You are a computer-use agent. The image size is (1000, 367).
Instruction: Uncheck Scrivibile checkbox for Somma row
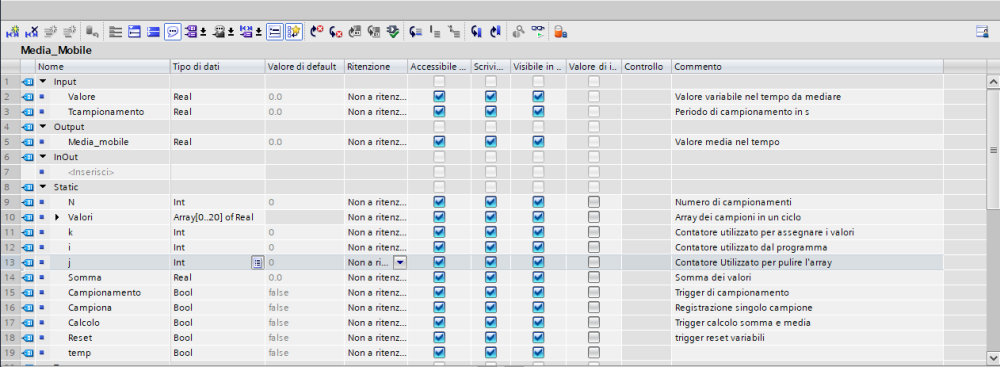[490, 277]
